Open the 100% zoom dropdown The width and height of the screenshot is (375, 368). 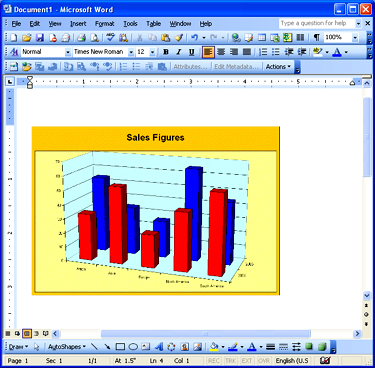355,37
